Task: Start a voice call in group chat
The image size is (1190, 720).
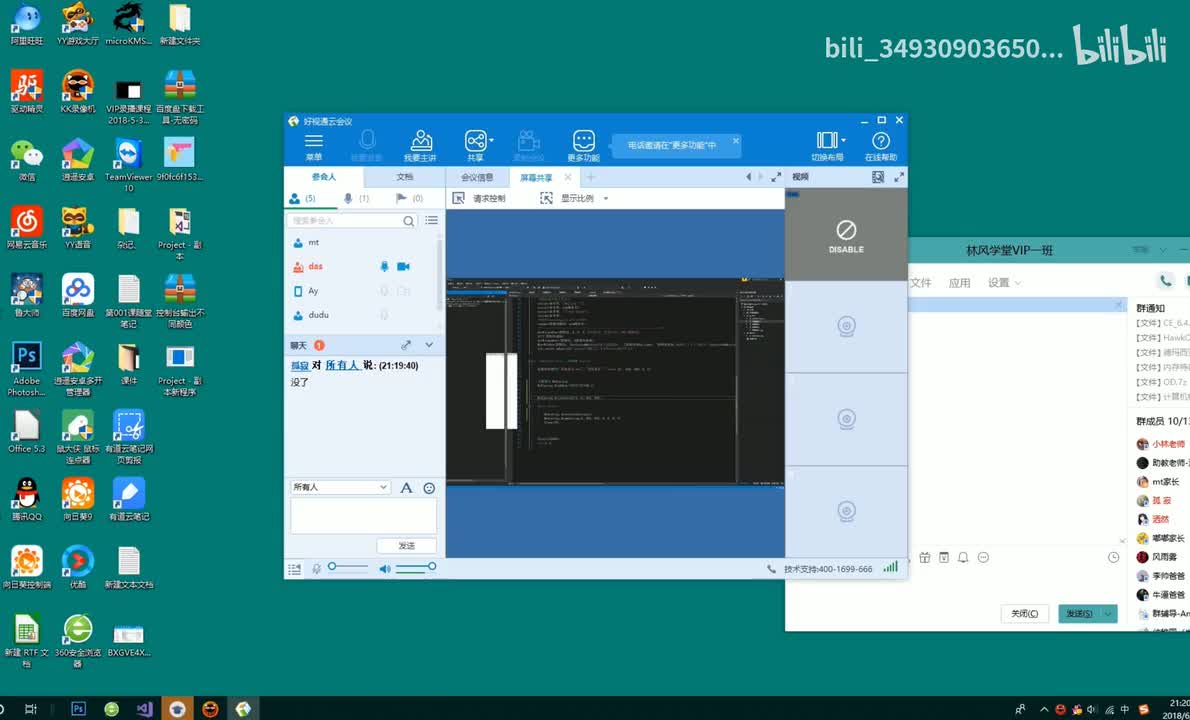Action: point(1165,281)
